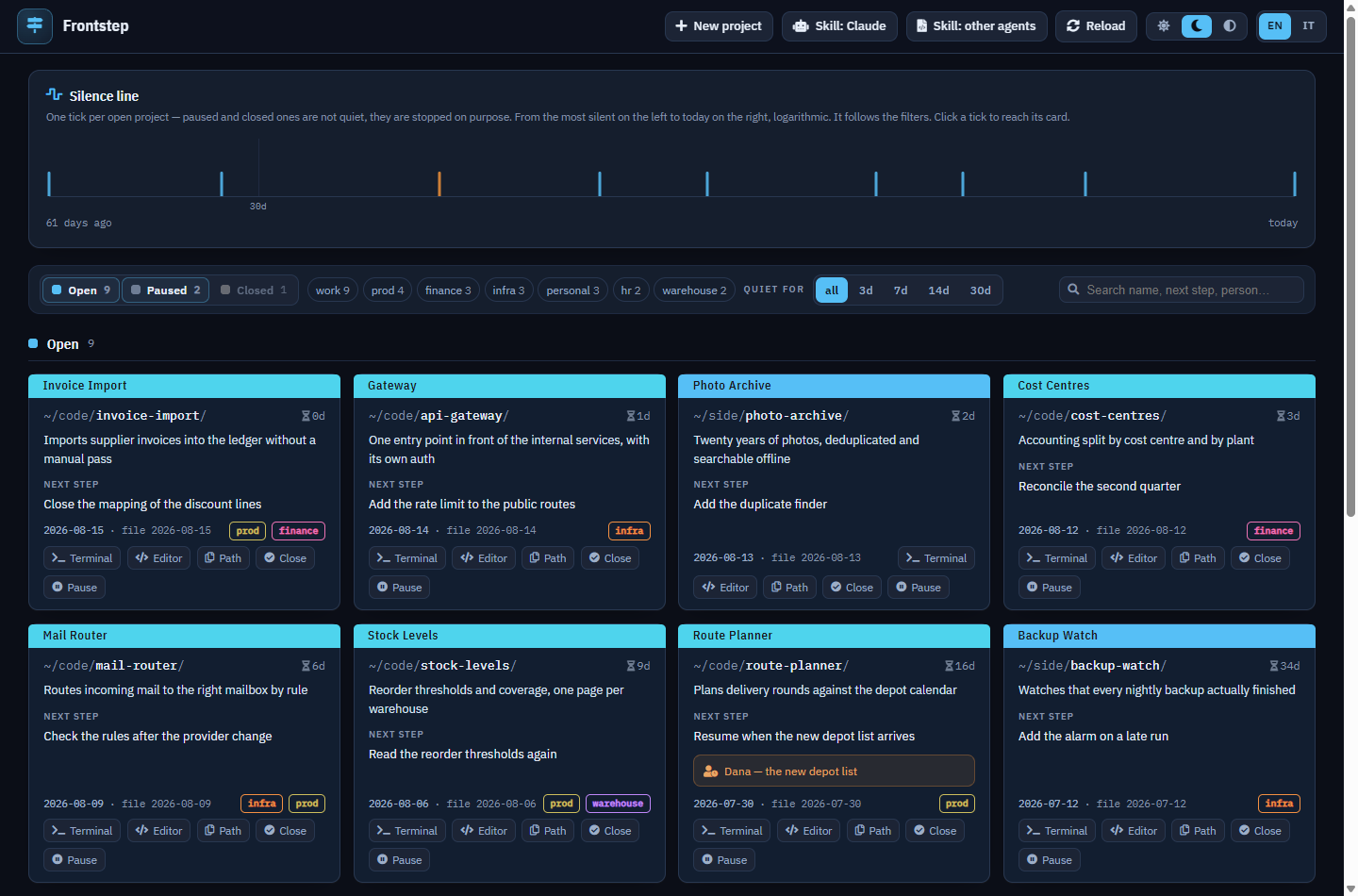
Task: Switch the language to IT
Action: pos(1309,26)
